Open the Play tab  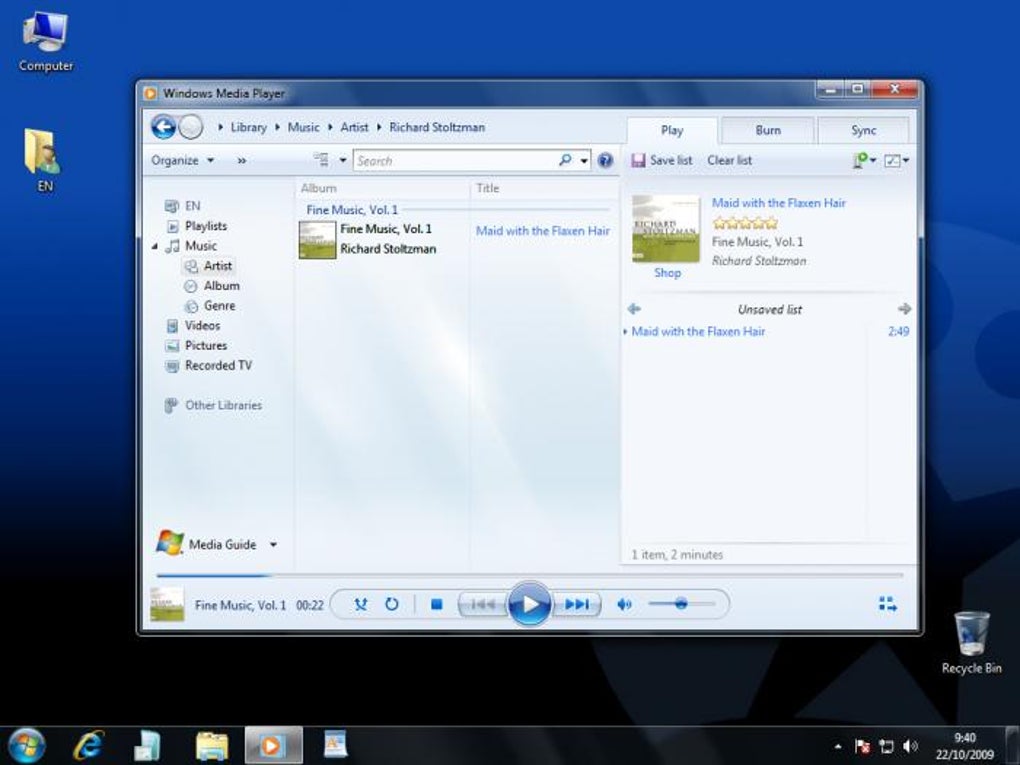pyautogui.click(x=672, y=131)
